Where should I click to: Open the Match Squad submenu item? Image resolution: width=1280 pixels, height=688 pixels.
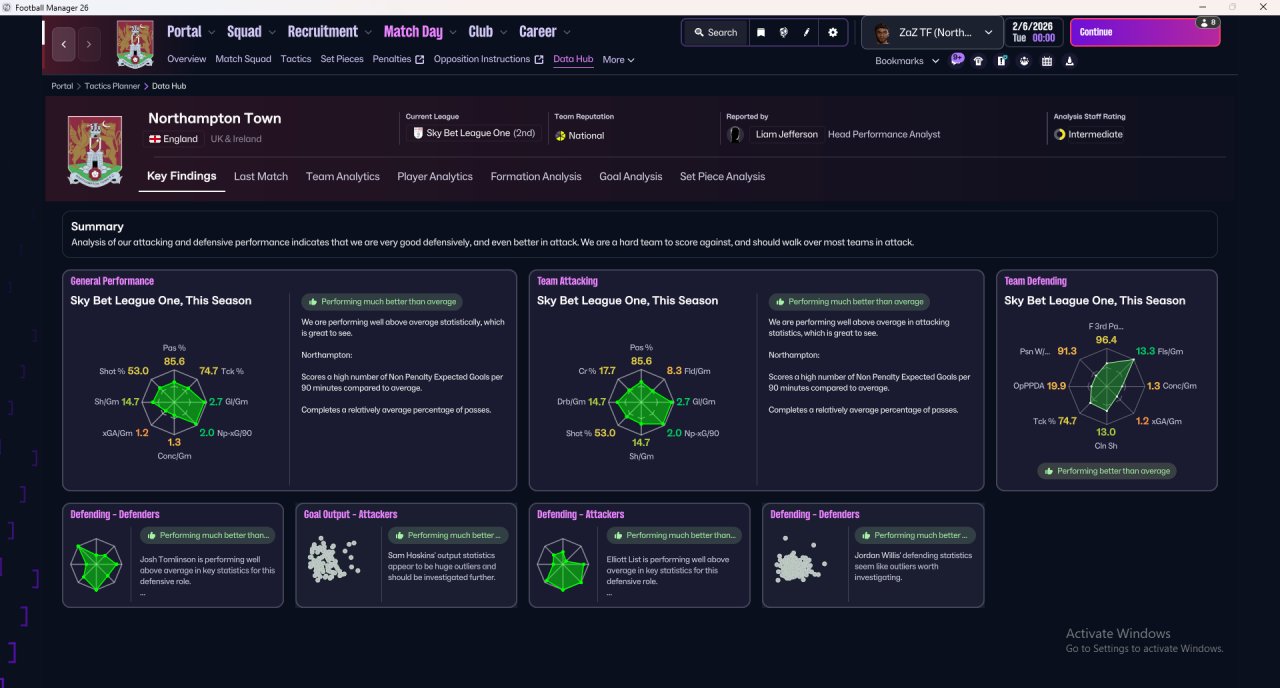[x=243, y=59]
